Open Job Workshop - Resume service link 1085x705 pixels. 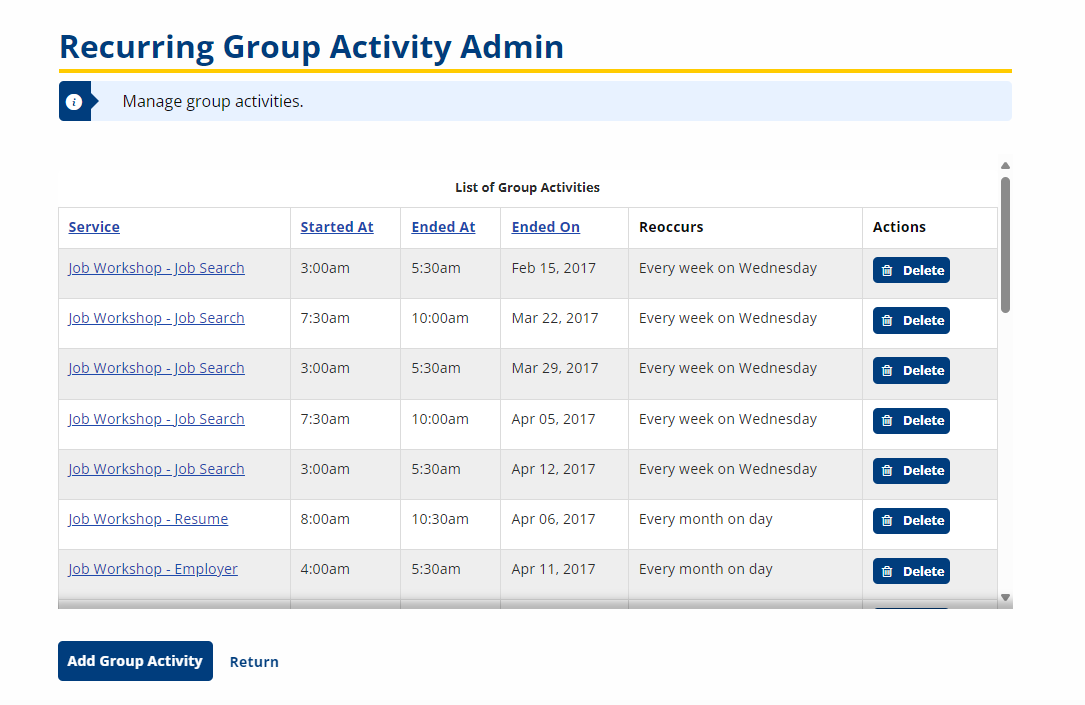click(x=148, y=519)
